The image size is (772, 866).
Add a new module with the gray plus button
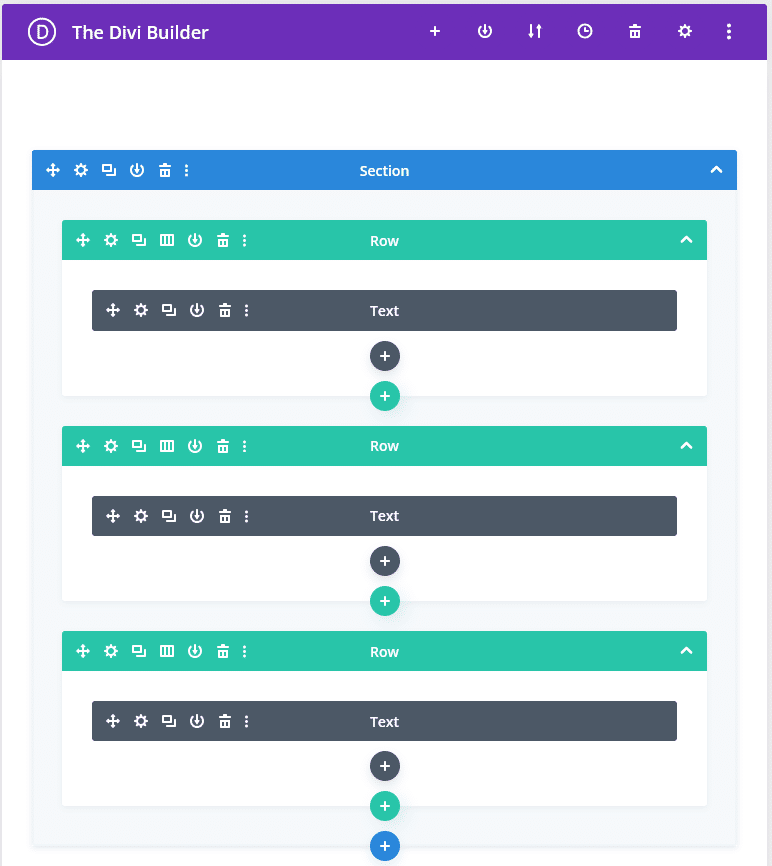385,356
